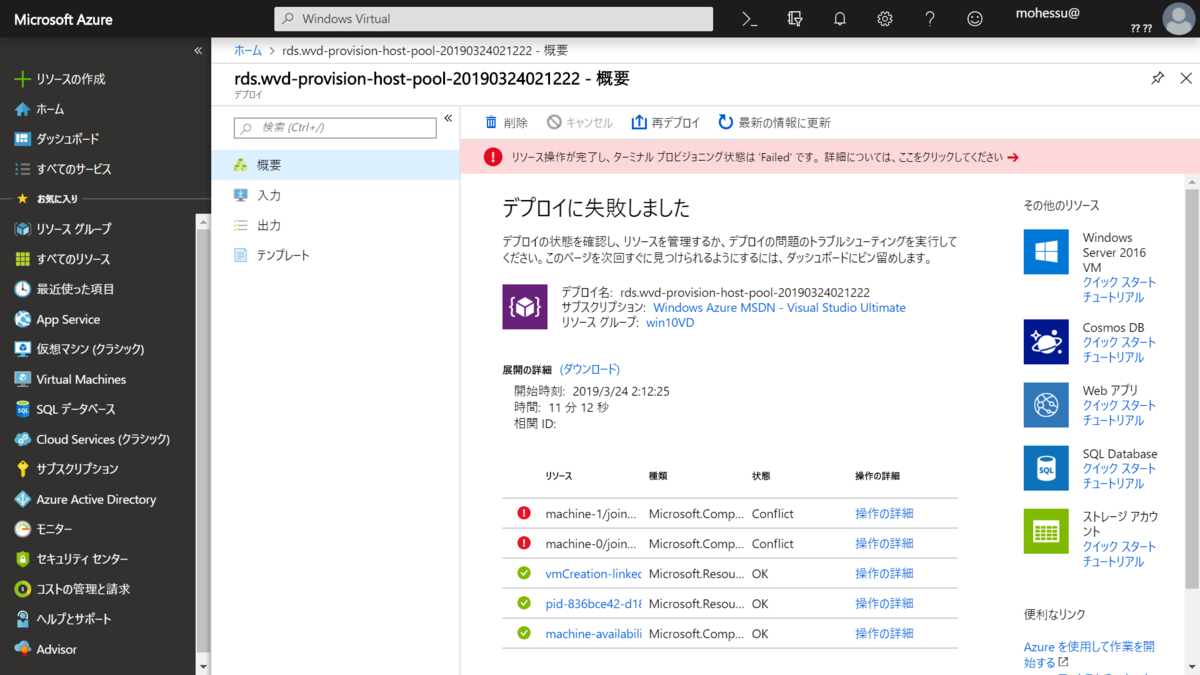Click the (ダウンロード) link

pos(590,370)
